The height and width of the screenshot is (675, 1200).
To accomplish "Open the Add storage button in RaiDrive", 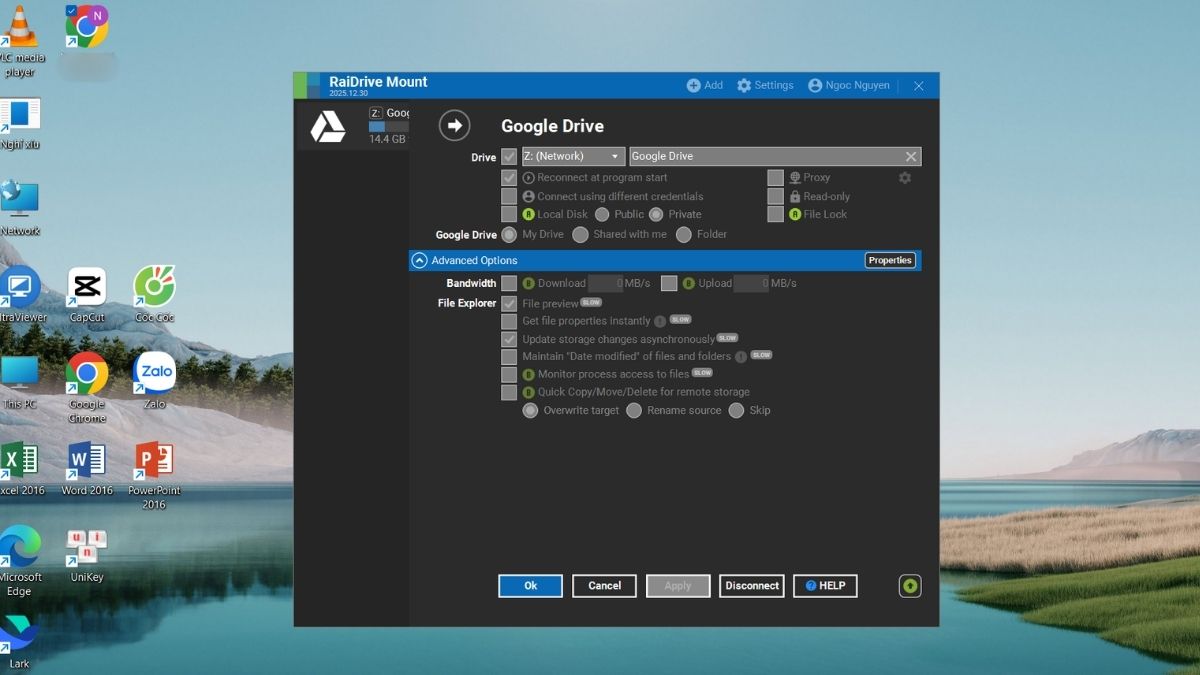I will coord(704,85).
